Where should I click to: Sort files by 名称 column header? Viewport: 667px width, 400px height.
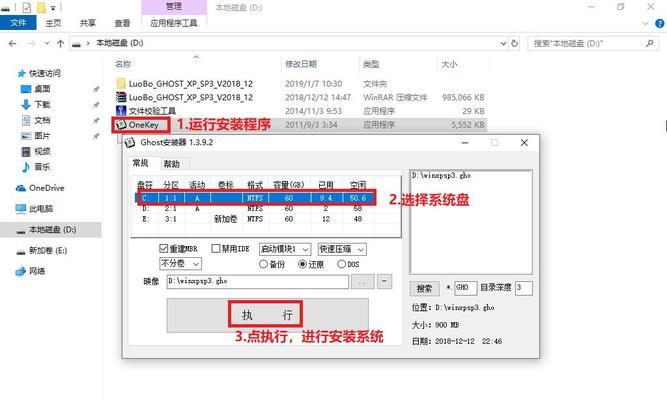[x=123, y=64]
